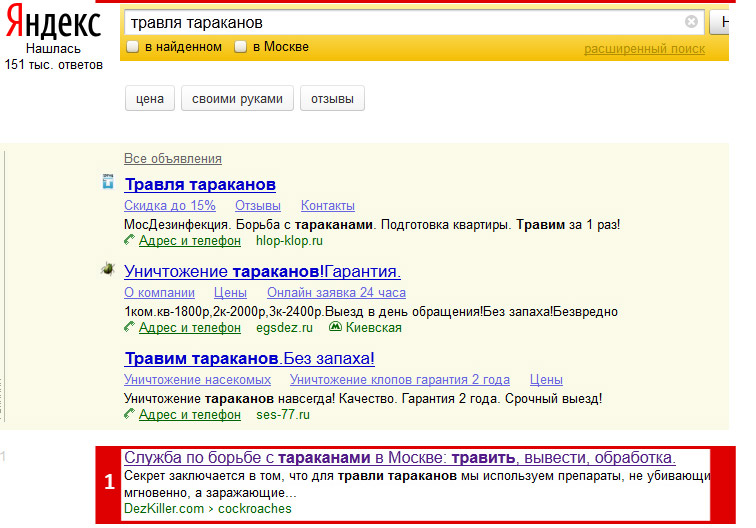The image size is (756, 528).
Task: Open the DezKiller 'Служба по борьбе с тараканами' result
Action: pyautogui.click(x=400, y=458)
